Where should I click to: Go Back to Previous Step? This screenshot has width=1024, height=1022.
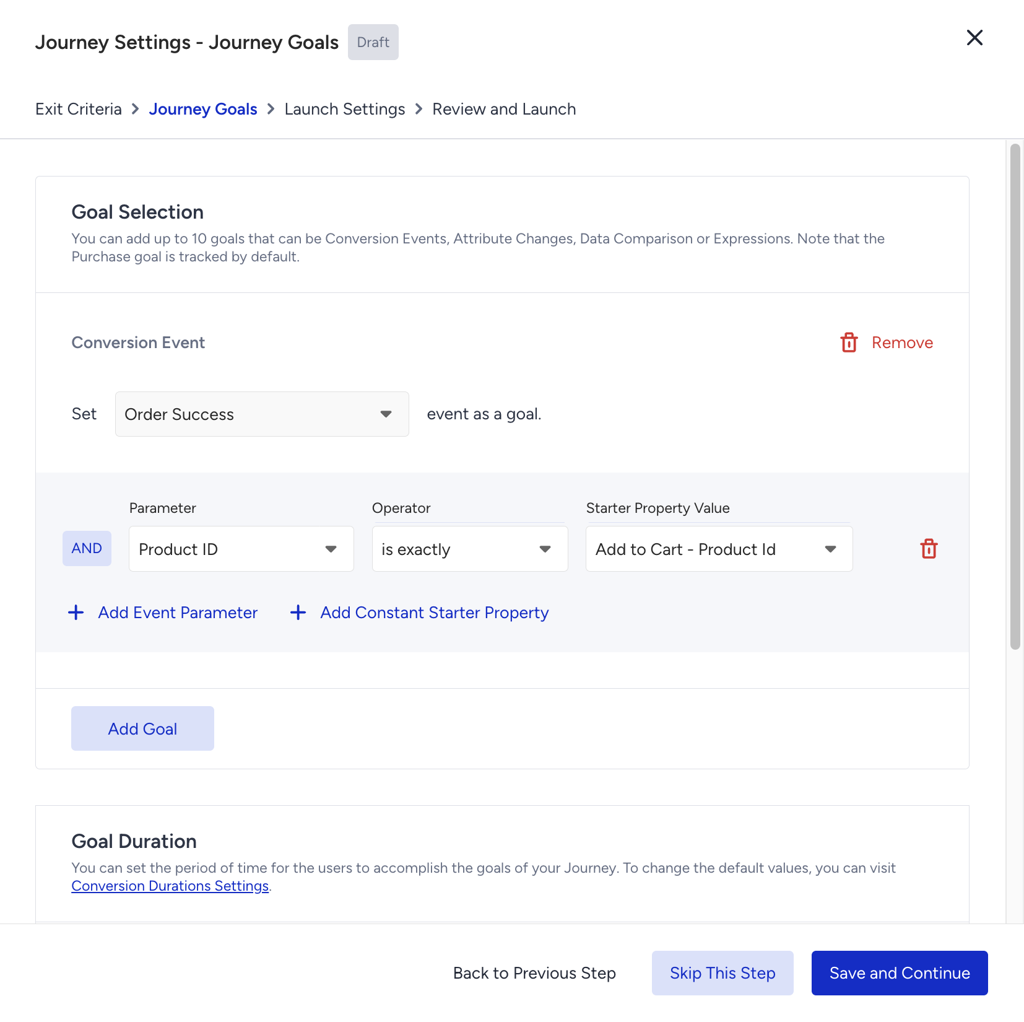click(534, 973)
